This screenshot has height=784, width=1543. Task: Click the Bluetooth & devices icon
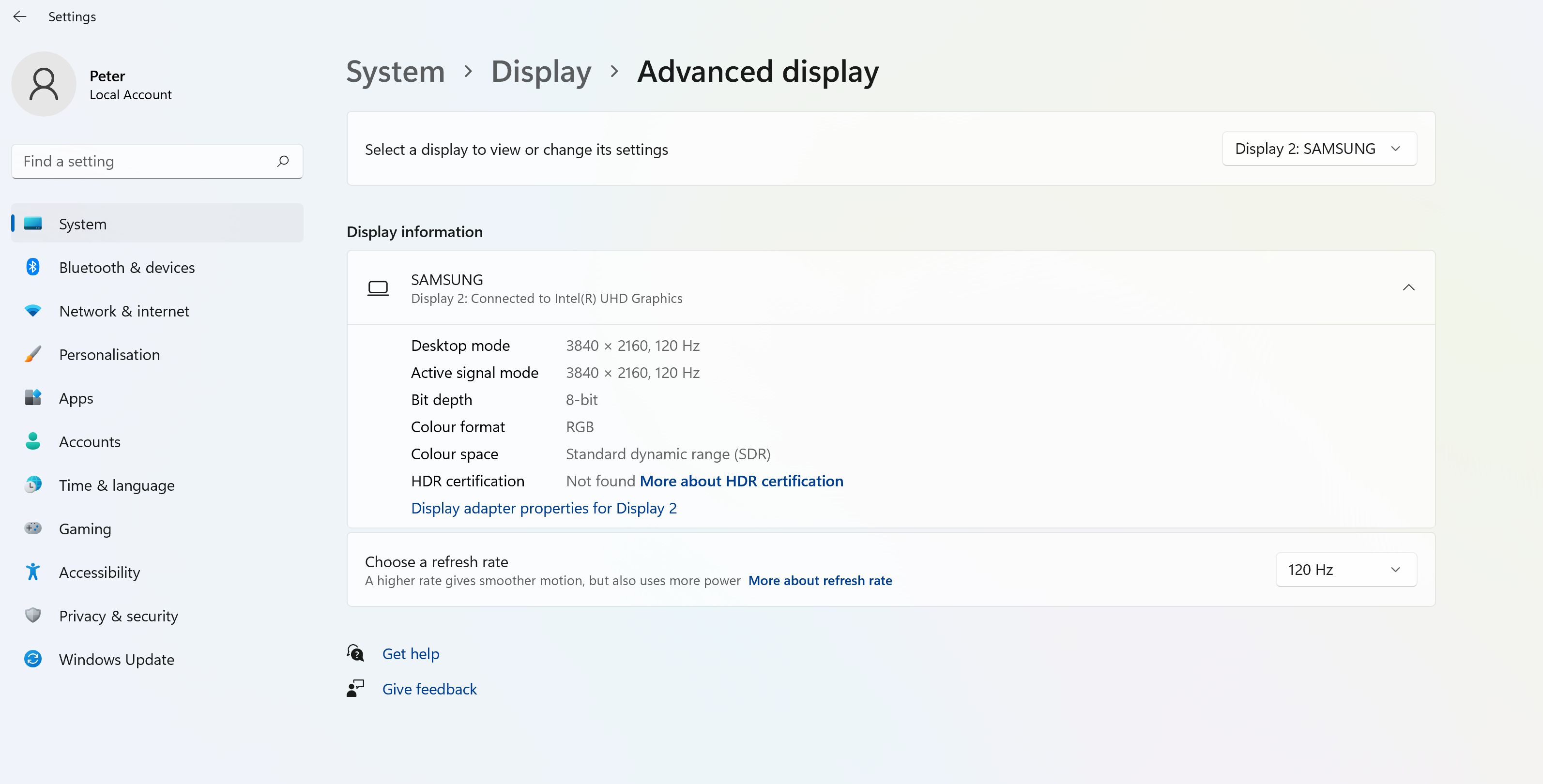pyautogui.click(x=33, y=267)
